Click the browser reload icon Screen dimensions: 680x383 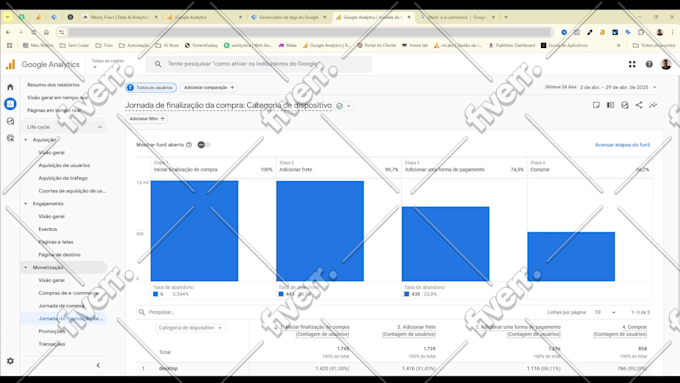[33, 32]
